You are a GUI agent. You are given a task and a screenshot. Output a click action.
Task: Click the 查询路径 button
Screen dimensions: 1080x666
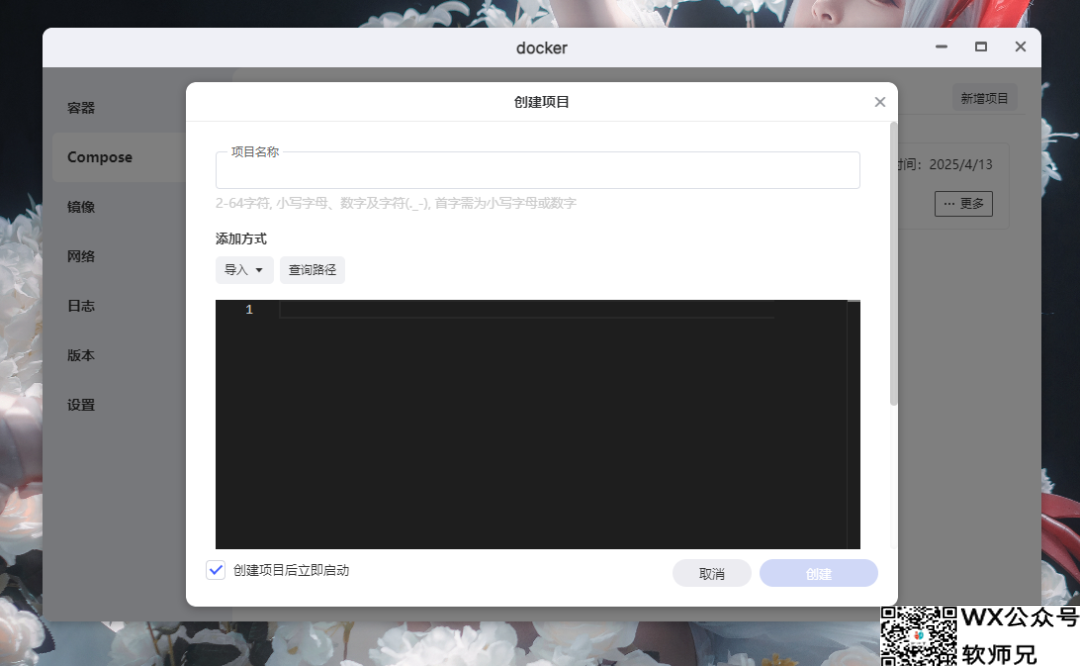click(312, 270)
